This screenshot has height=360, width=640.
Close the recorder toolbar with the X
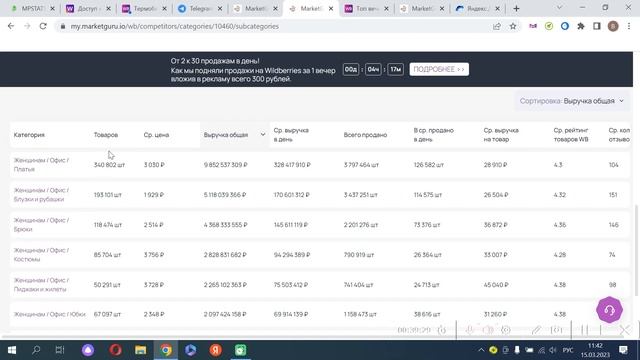click(624, 330)
